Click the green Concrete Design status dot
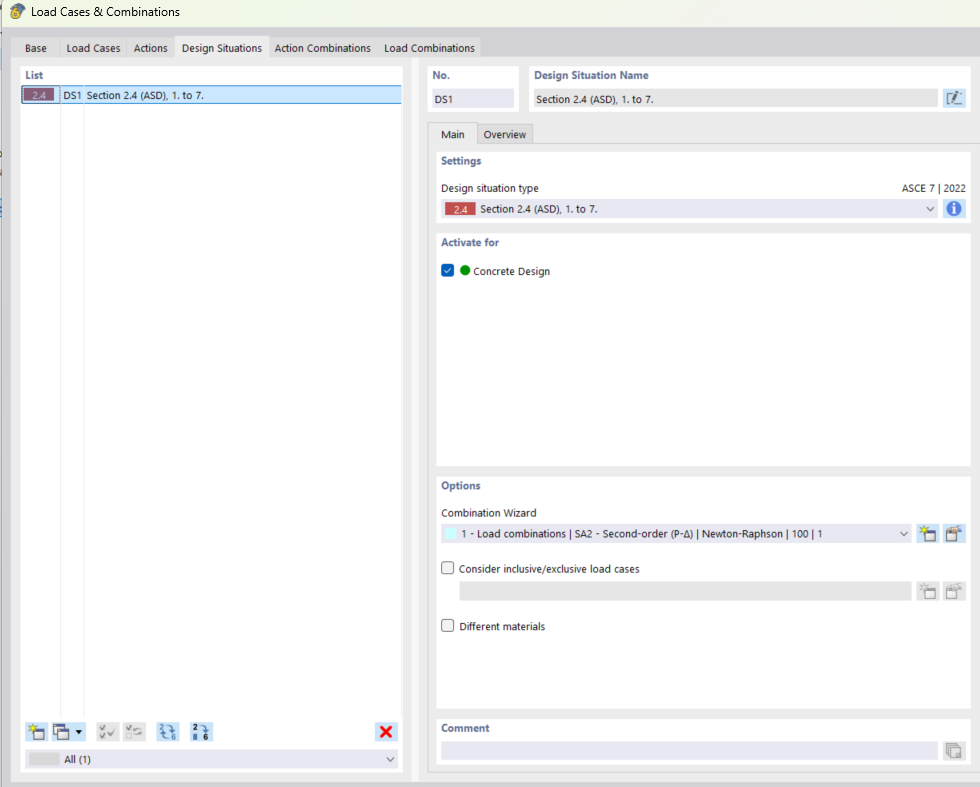This screenshot has width=980, height=787. click(465, 270)
